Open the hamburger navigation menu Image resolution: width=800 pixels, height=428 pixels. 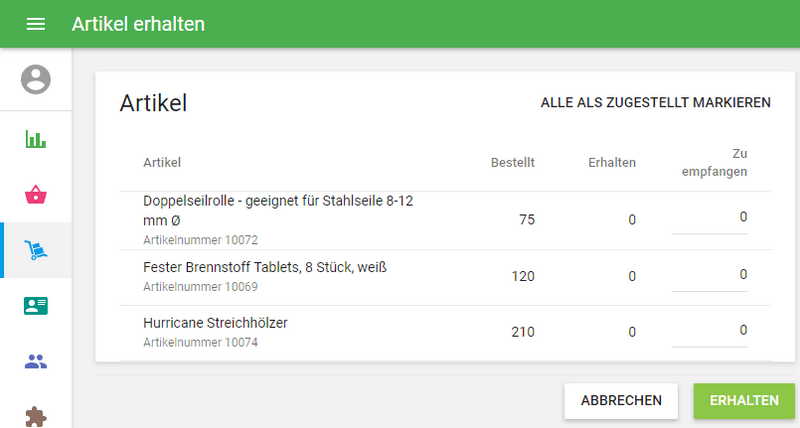coord(36,24)
